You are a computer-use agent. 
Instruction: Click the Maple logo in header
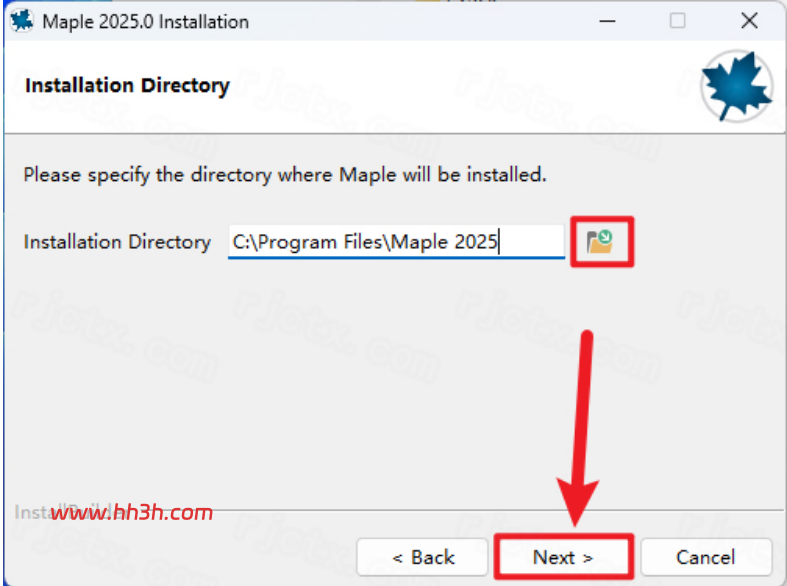737,86
